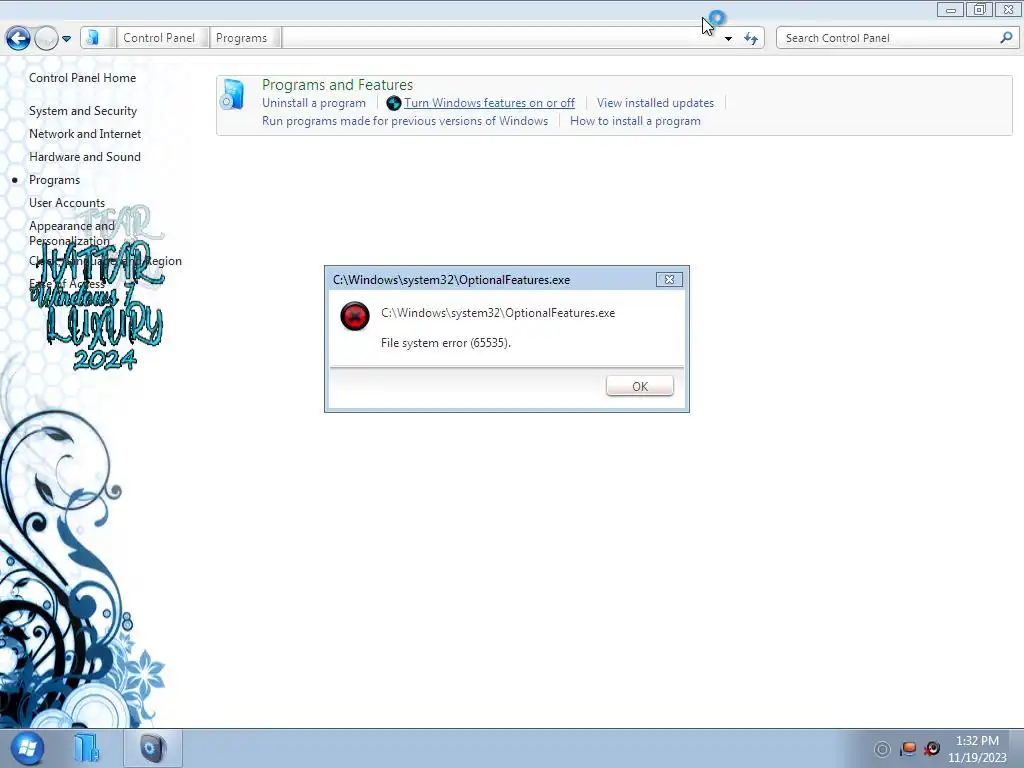The image size is (1024, 768).
Task: Open the recent pages dropdown arrow
Action: click(67, 39)
